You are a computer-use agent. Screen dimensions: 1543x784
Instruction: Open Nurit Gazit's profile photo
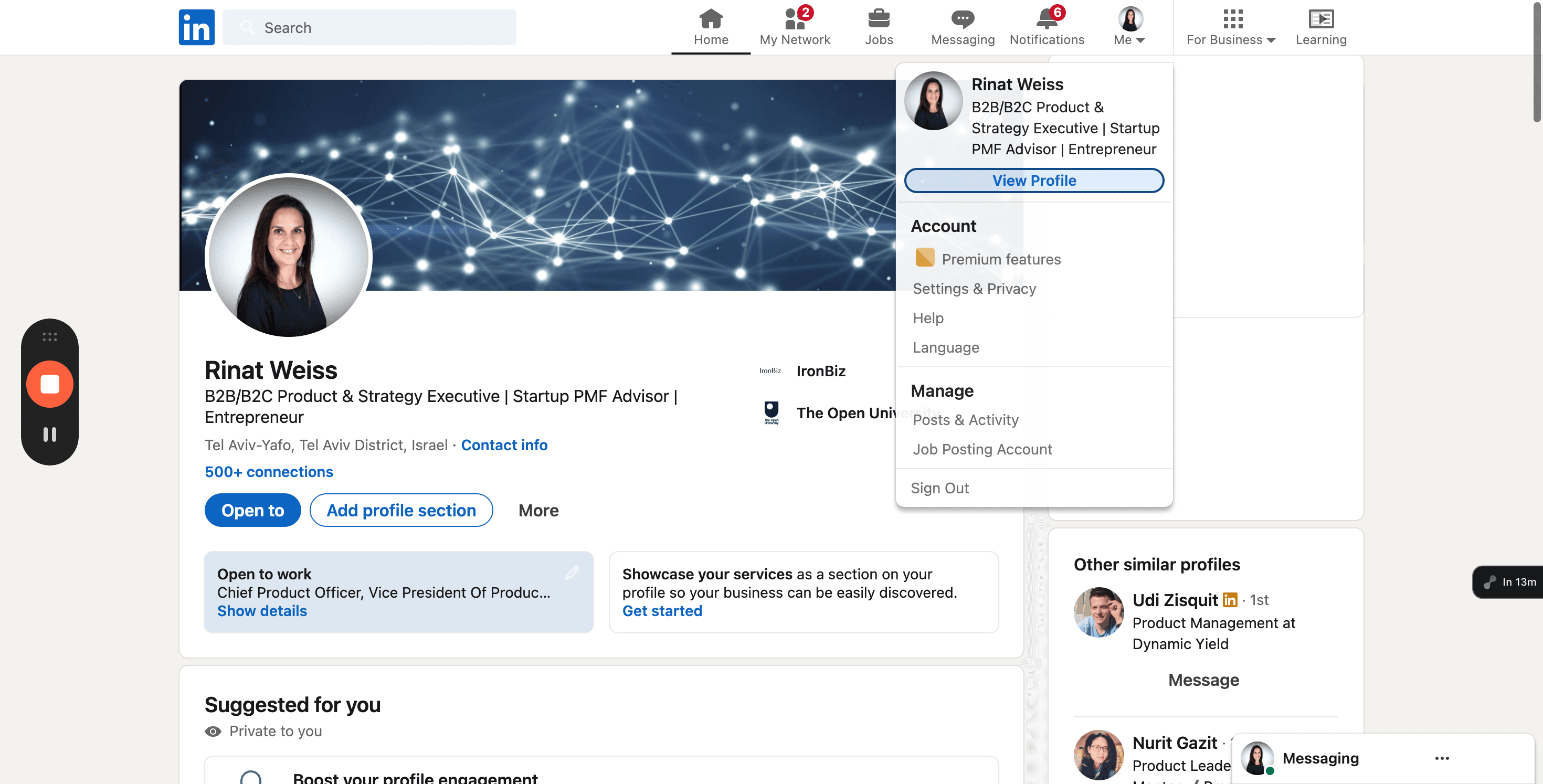(x=1099, y=755)
